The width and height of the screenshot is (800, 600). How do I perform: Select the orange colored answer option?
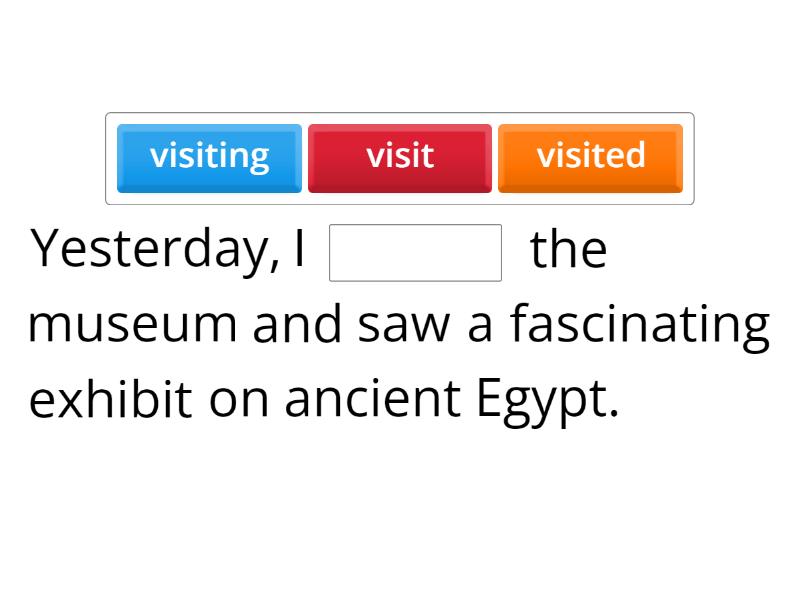click(590, 157)
